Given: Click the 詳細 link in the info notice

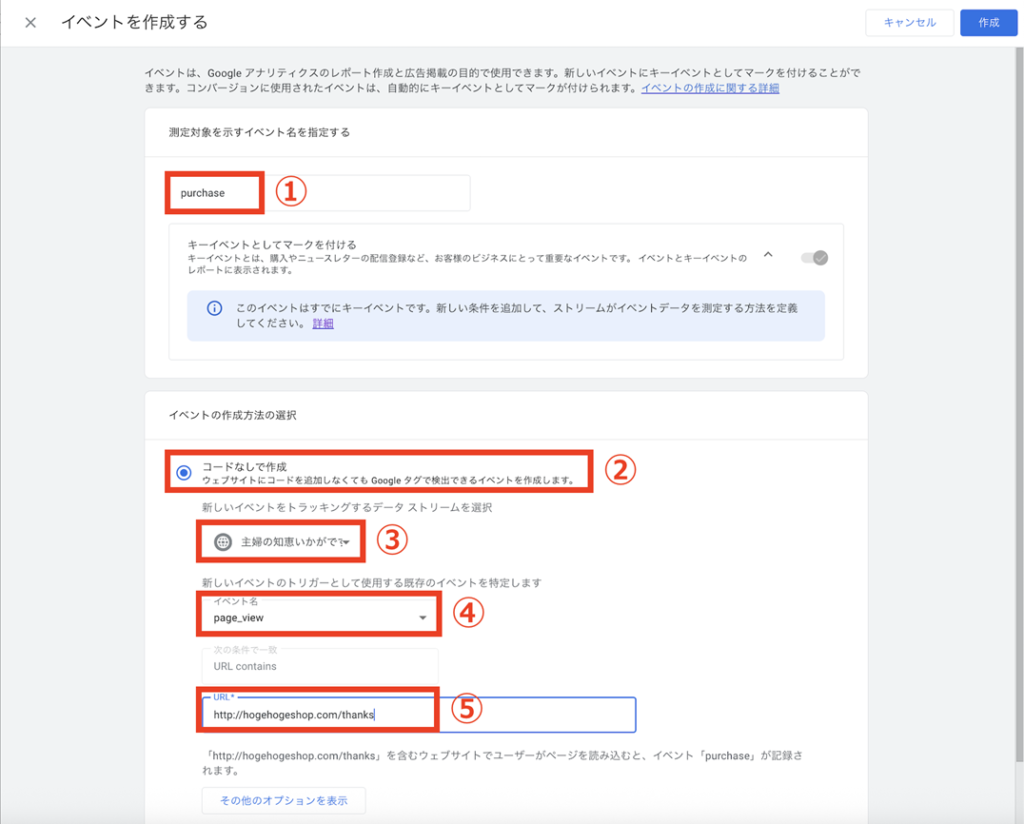Looking at the screenshot, I should pos(323,324).
